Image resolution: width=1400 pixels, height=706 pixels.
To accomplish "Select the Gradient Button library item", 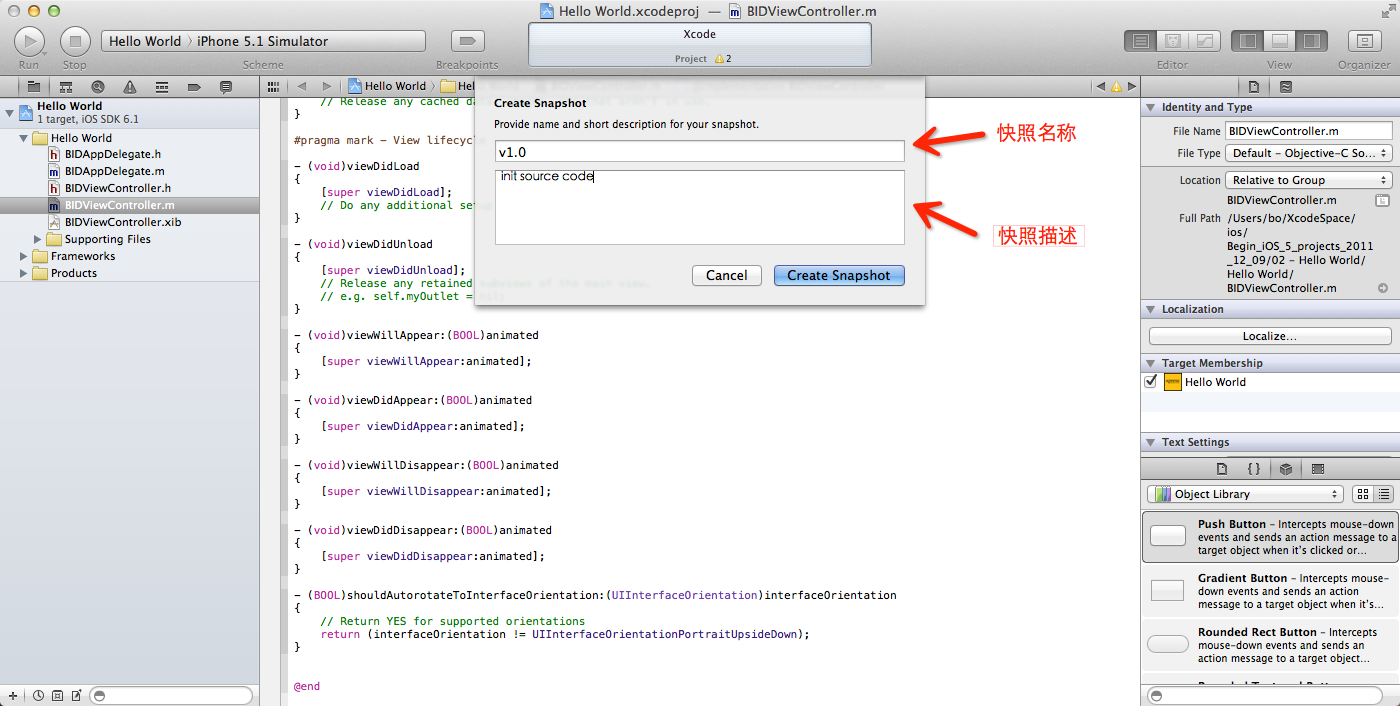I will tap(1270, 591).
